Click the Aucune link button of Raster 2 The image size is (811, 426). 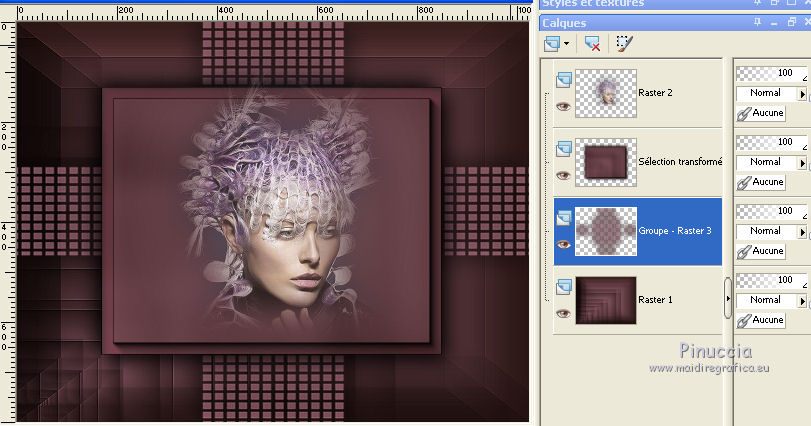(x=761, y=113)
